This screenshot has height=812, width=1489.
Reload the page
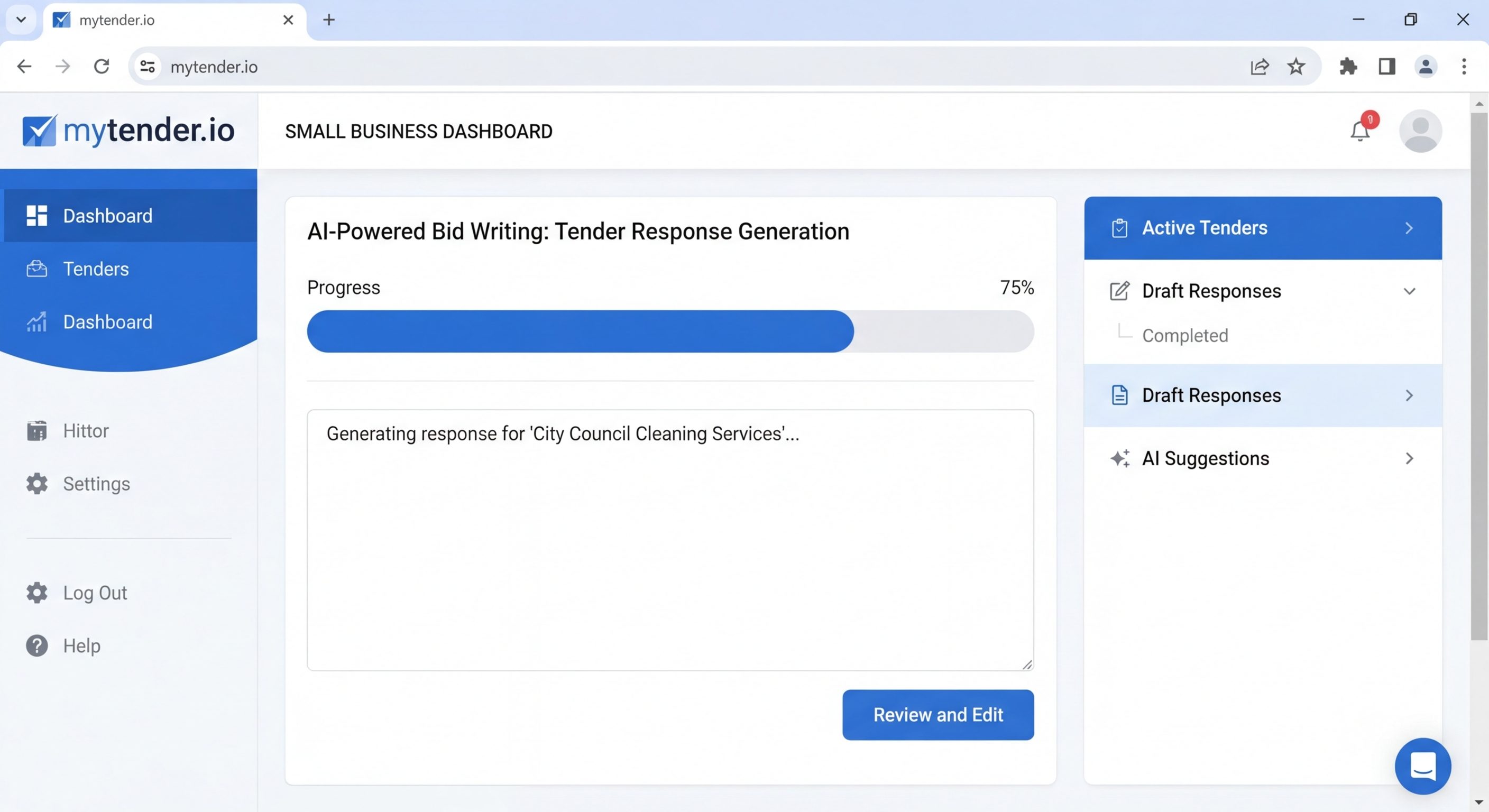click(x=102, y=67)
